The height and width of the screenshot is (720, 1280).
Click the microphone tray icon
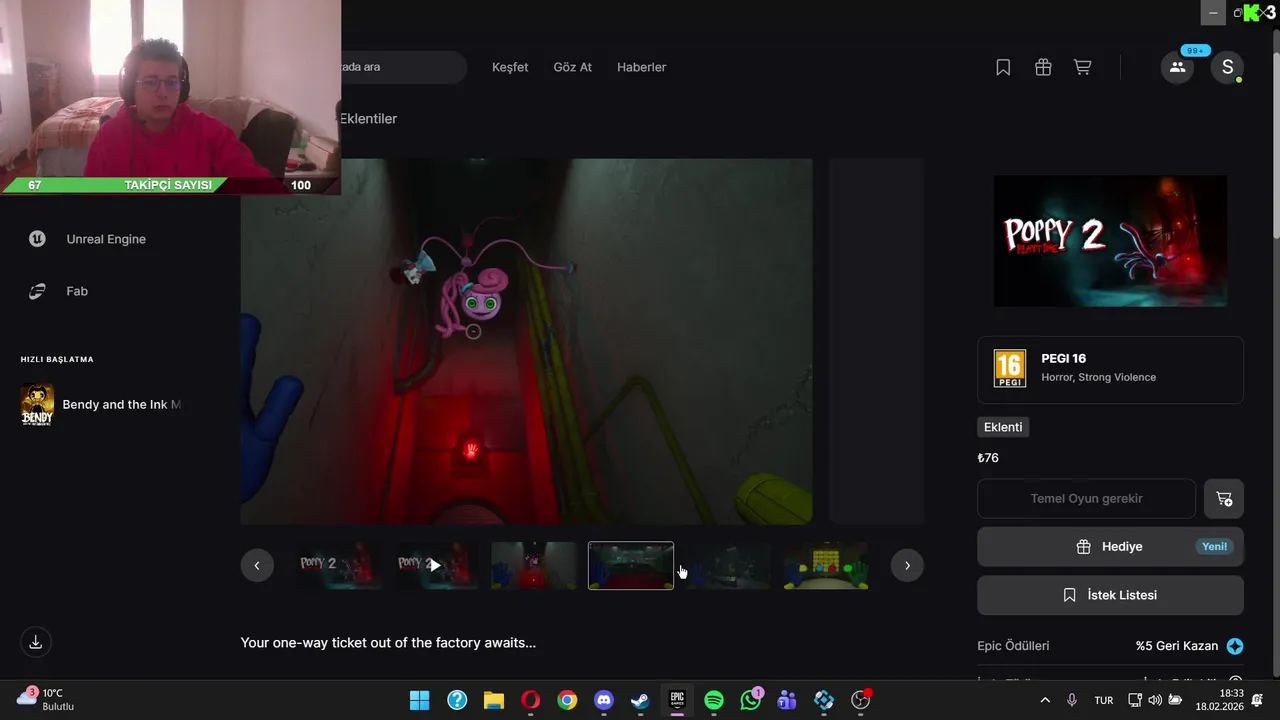tap(1072, 700)
